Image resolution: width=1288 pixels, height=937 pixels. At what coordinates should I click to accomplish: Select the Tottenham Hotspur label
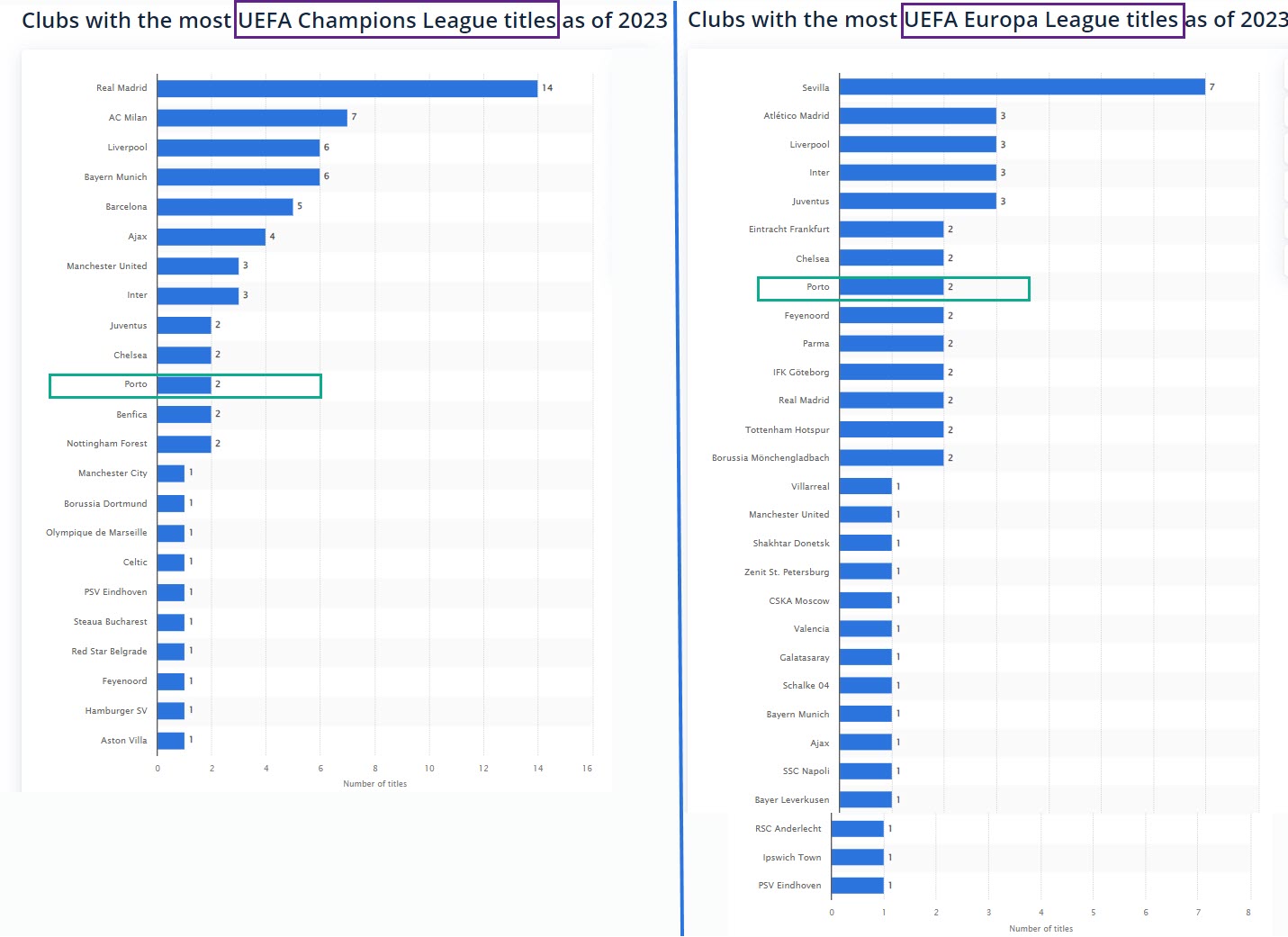tap(788, 430)
